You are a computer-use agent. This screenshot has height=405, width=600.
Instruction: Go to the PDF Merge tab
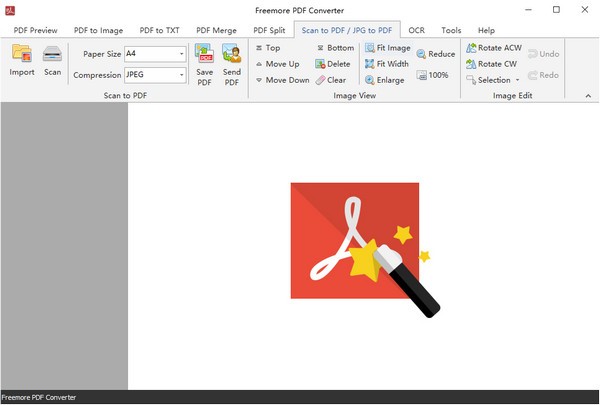pos(216,30)
